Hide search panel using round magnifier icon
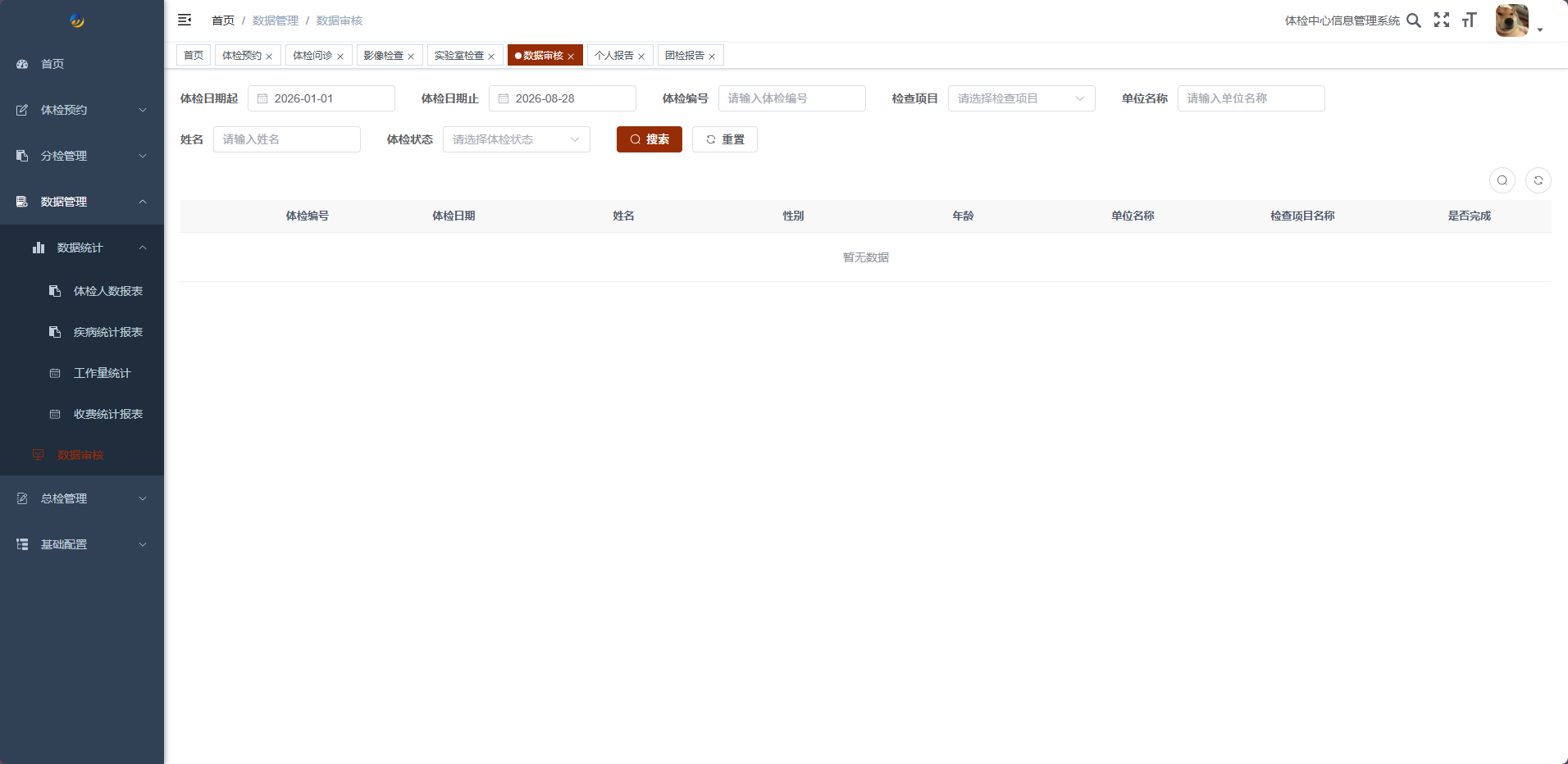The width and height of the screenshot is (1568, 764). [1502, 180]
